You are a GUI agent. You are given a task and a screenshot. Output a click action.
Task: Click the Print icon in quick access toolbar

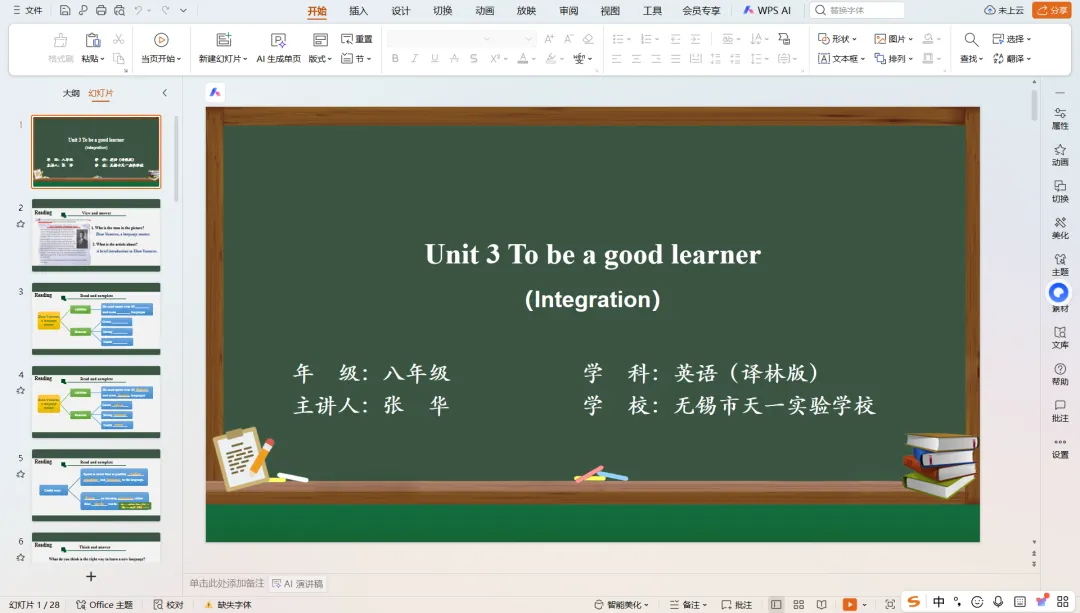(101, 10)
